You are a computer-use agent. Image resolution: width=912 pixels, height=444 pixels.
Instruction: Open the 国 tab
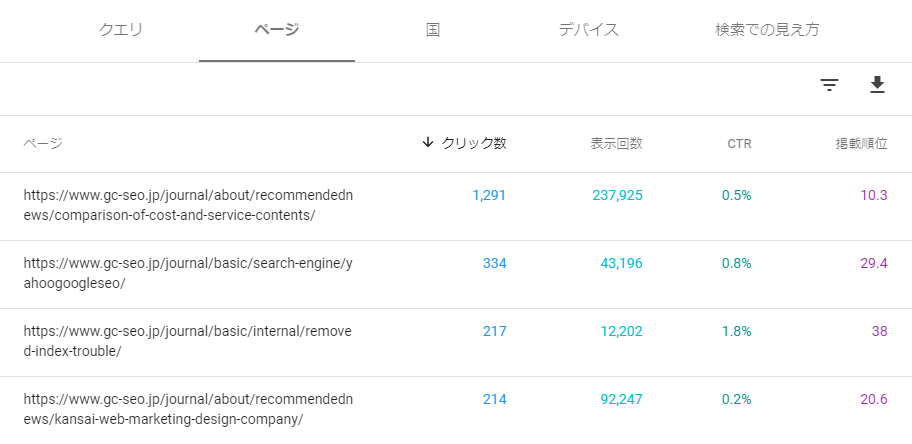coord(432,30)
